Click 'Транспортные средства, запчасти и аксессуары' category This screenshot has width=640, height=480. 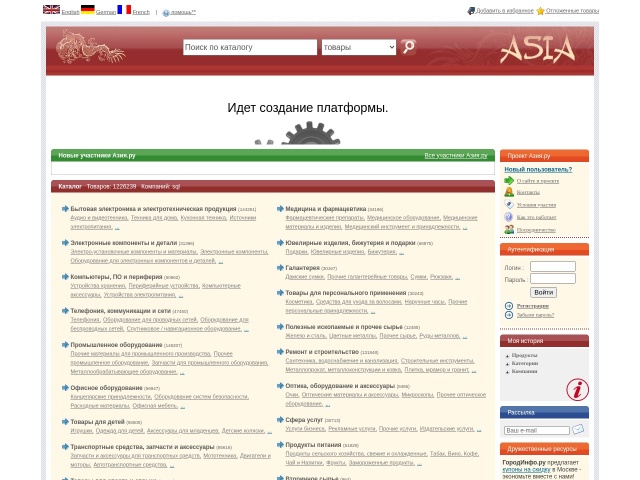(x=142, y=447)
